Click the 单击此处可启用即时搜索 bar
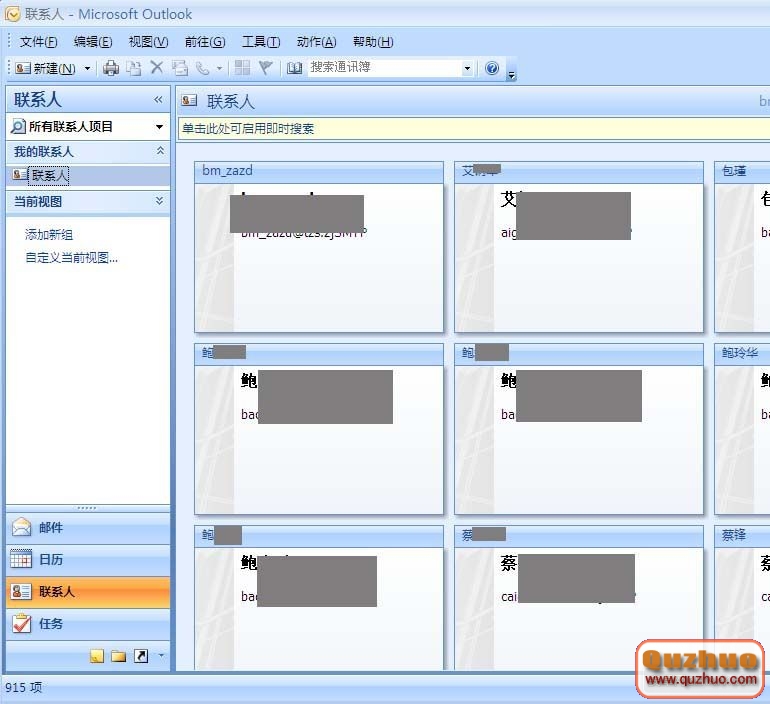This screenshot has width=770, height=704. tap(474, 129)
